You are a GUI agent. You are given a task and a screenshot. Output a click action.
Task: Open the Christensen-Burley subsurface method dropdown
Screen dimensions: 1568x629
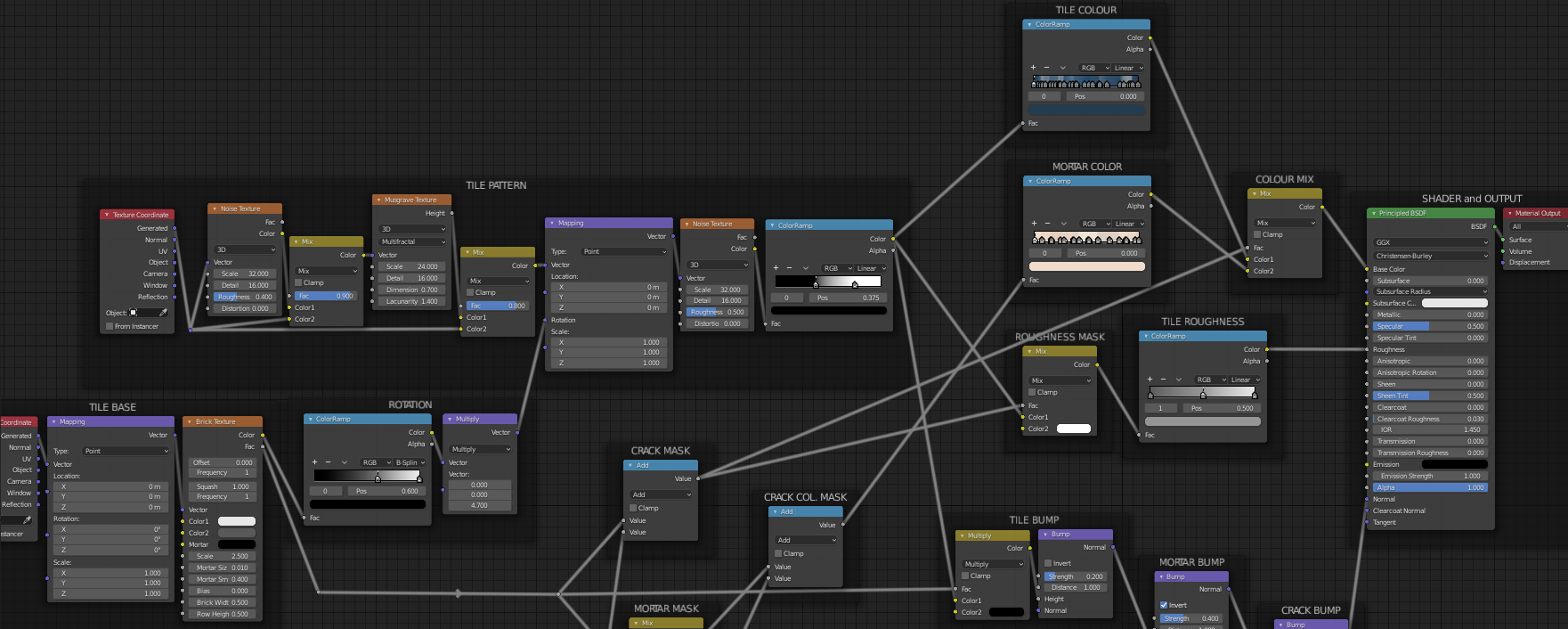tap(1430, 256)
